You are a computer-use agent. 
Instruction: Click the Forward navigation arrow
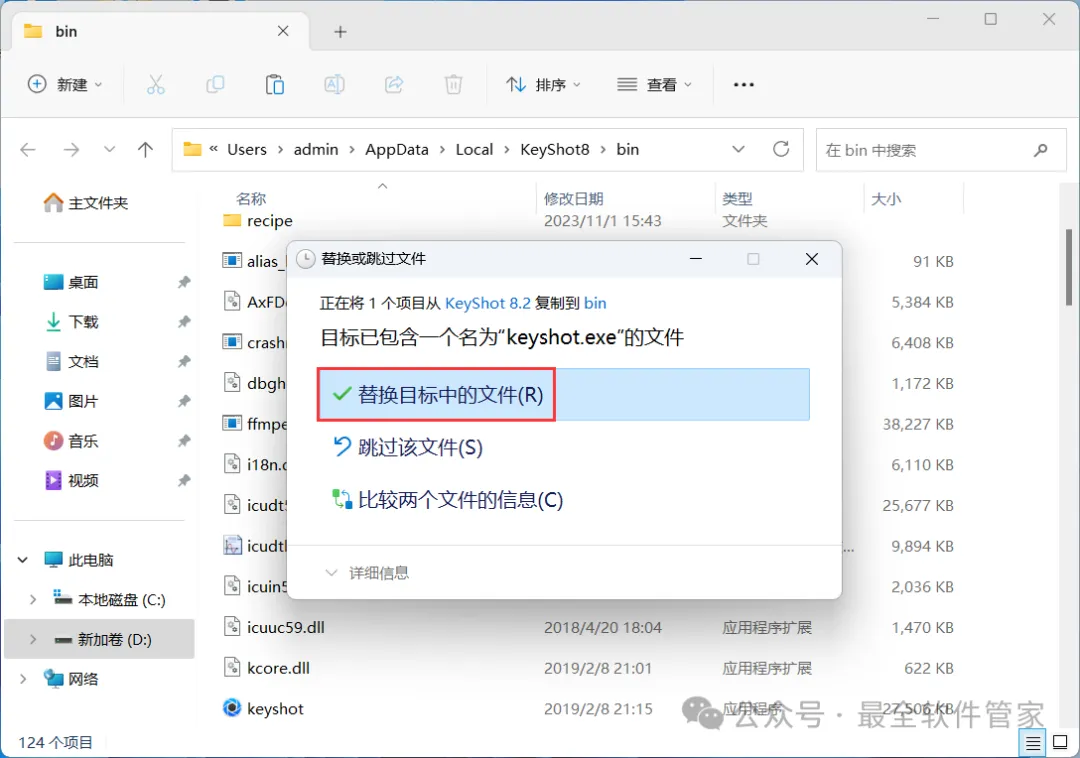72,149
